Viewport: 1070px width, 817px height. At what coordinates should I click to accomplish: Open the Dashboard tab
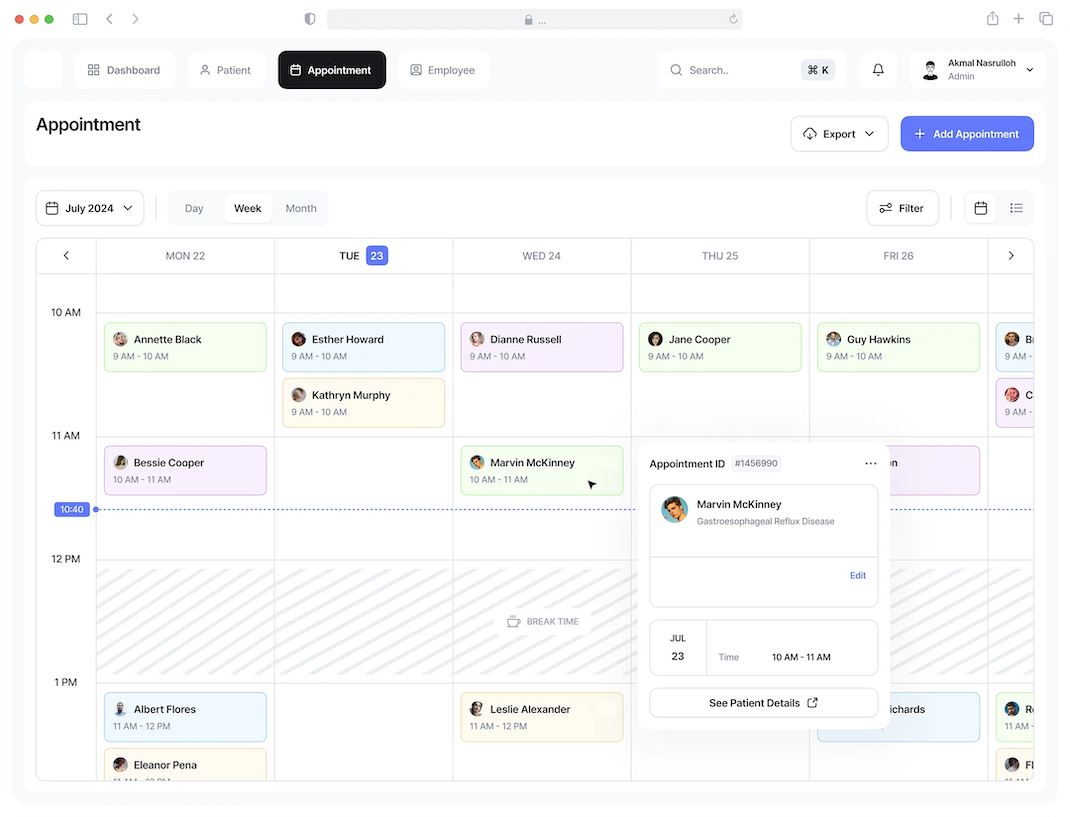[x=124, y=70]
